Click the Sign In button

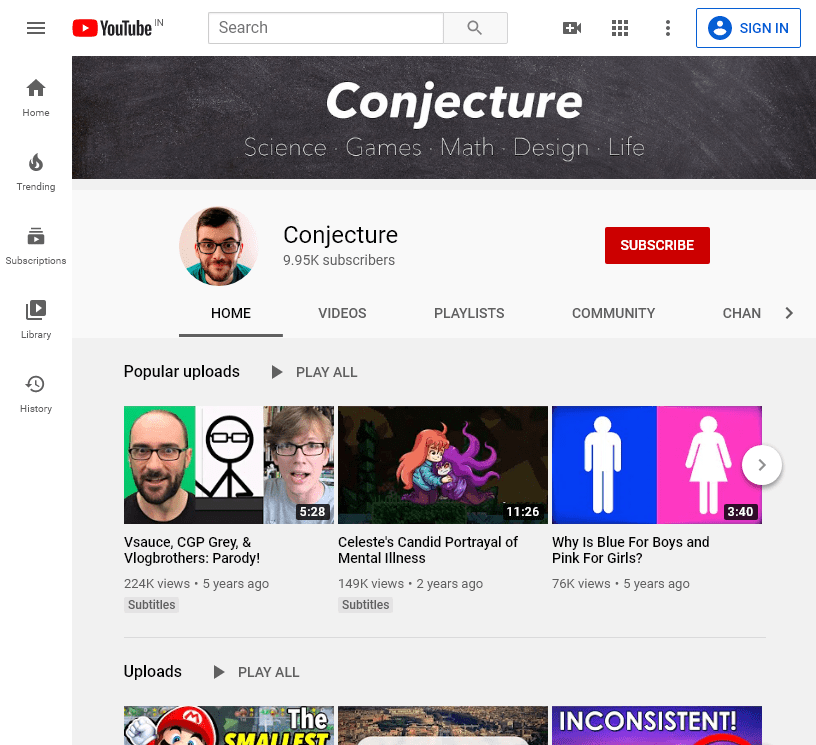748,28
